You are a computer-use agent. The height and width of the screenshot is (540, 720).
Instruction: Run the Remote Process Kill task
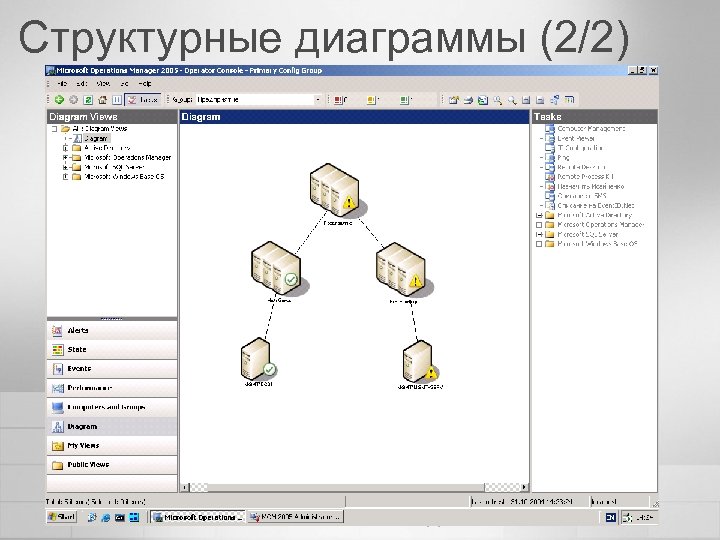click(x=585, y=177)
